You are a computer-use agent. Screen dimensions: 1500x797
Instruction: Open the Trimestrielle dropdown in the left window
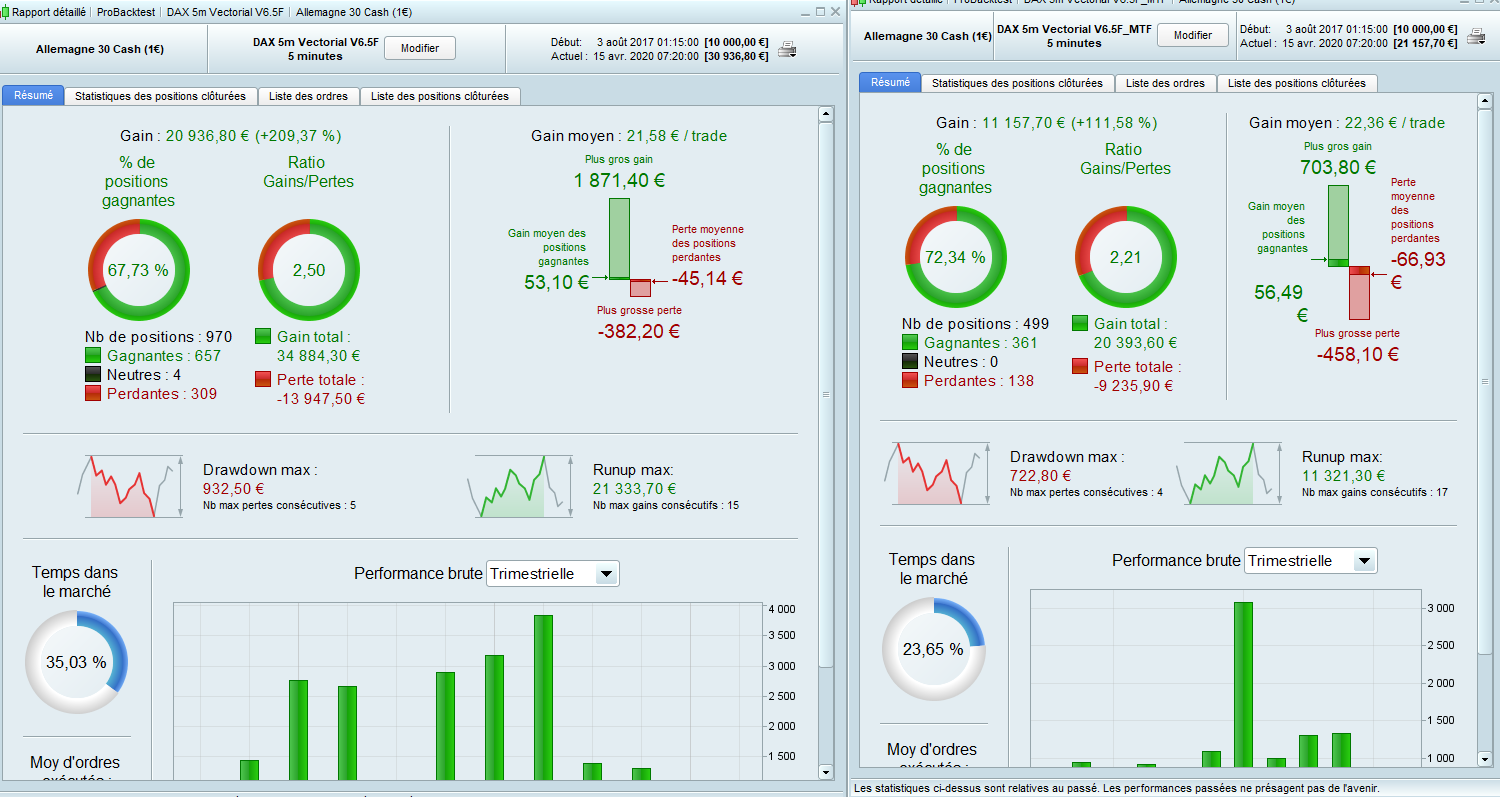tap(553, 574)
